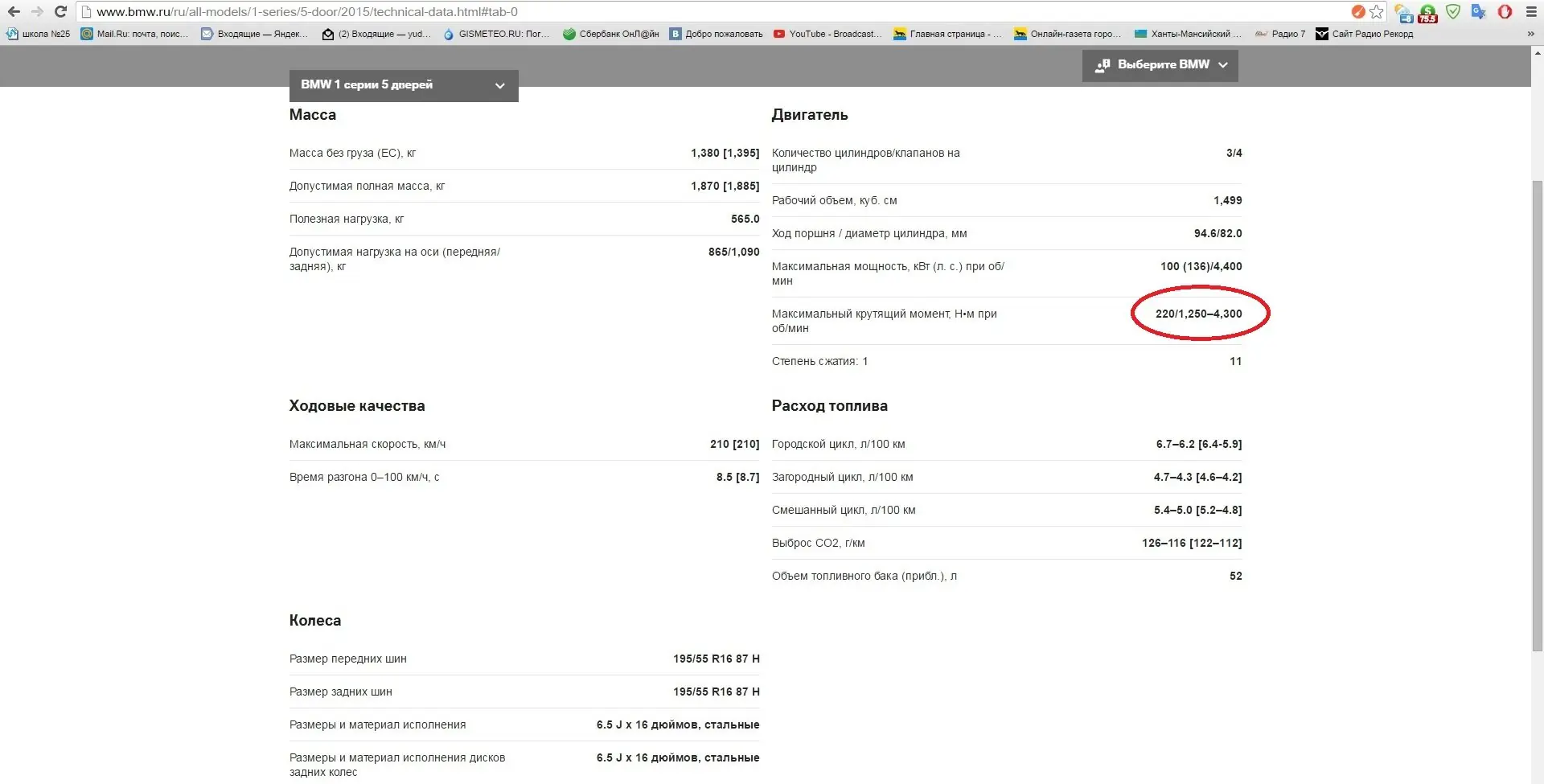Open the Онлайн-газета bookmark
This screenshot has height=784, width=1544.
(1068, 34)
